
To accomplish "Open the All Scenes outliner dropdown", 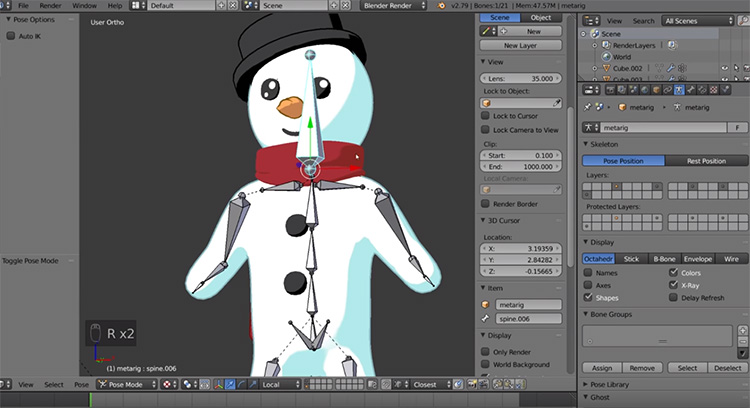I will (x=698, y=21).
